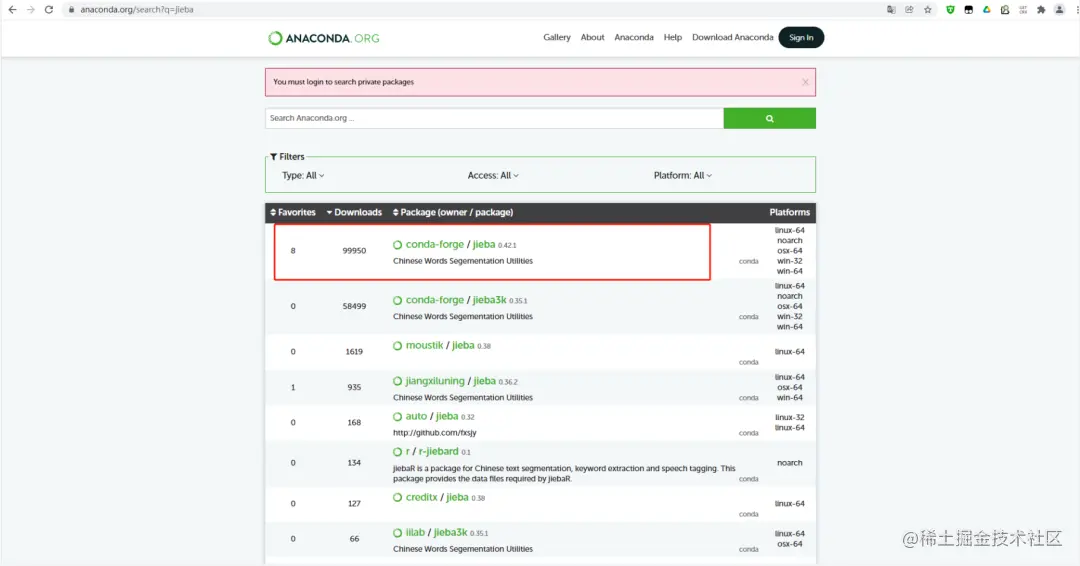Image resolution: width=1080 pixels, height=566 pixels.
Task: Click the download count 99950
Action: coord(354,251)
